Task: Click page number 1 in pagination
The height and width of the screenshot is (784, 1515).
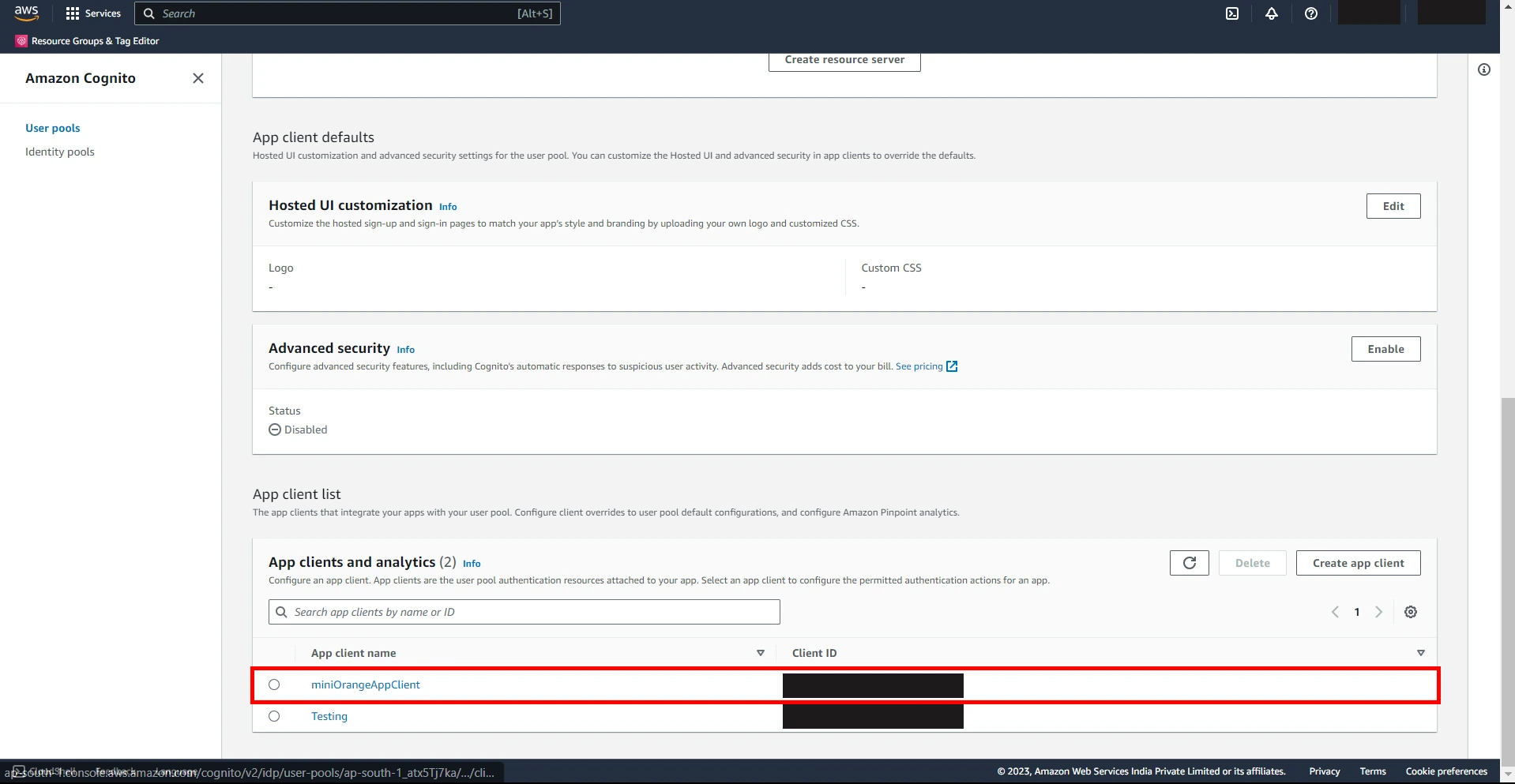Action: coord(1357,612)
